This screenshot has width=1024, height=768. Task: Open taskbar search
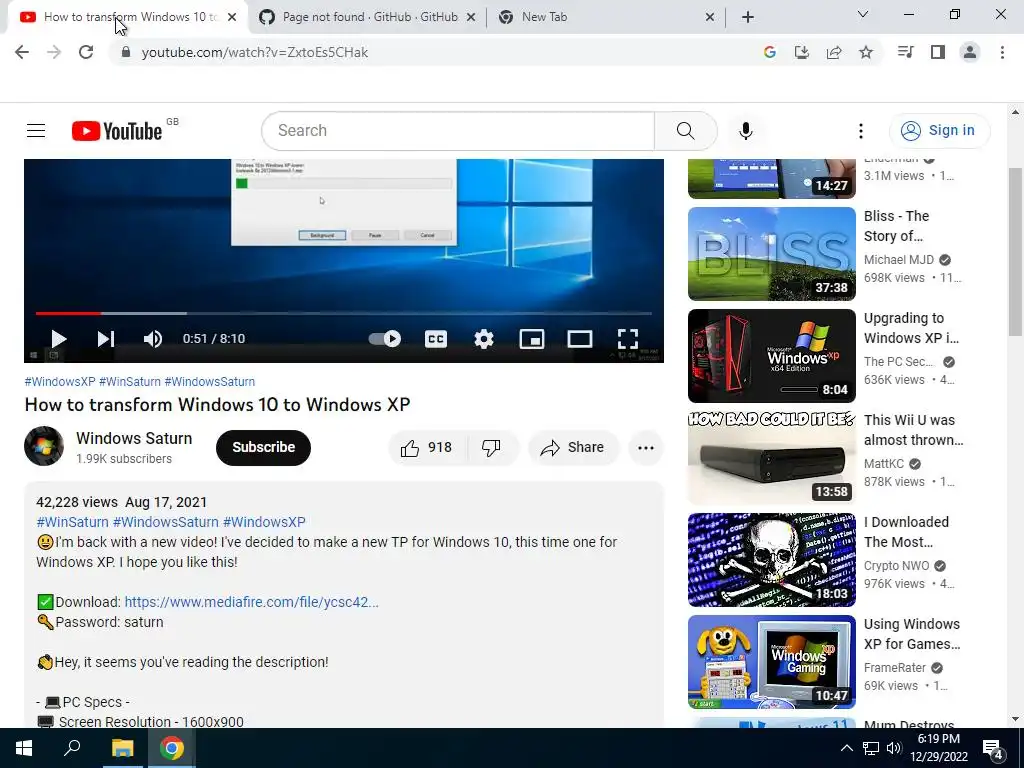[72, 748]
